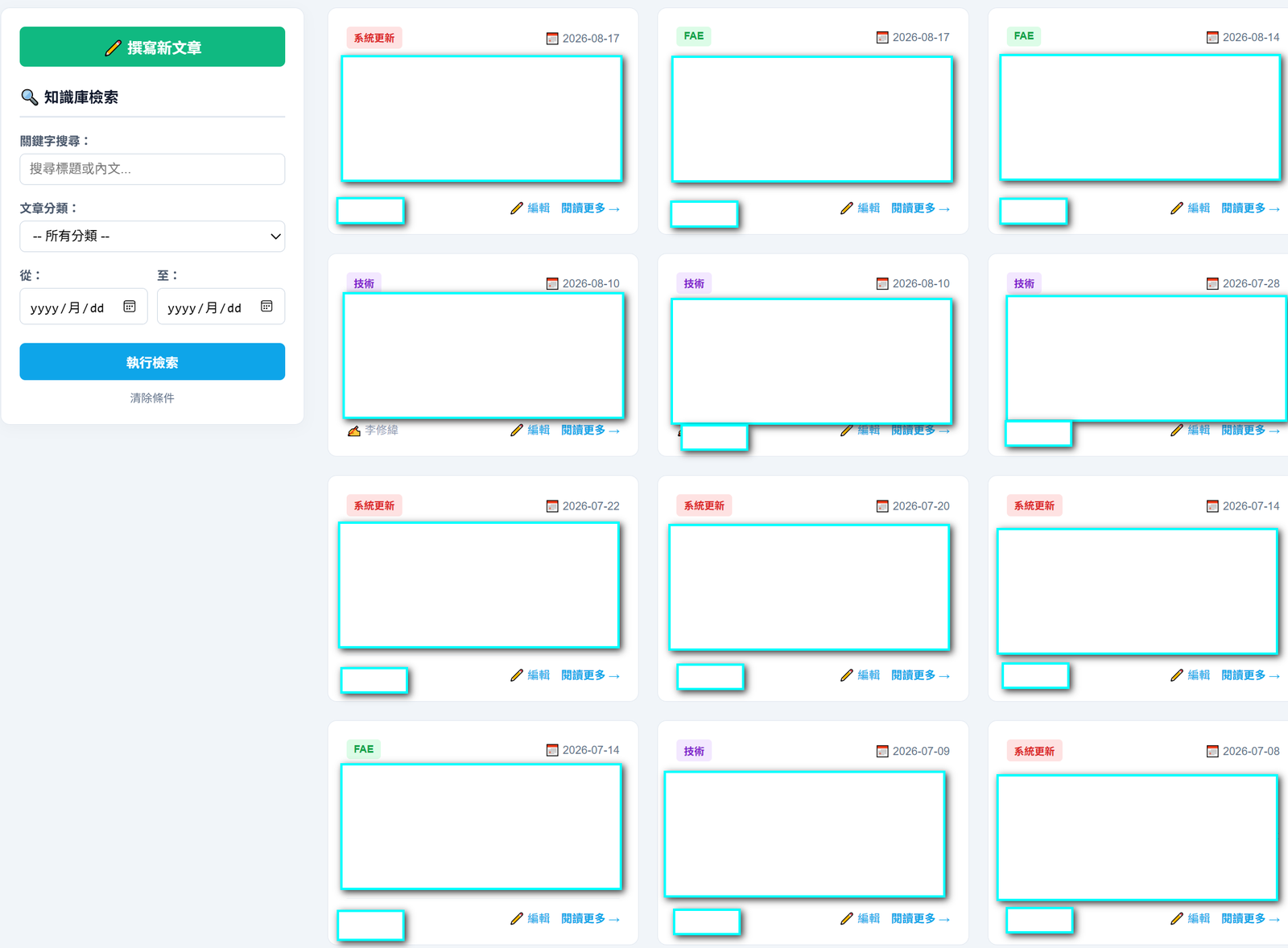Read more of article dated 2026-07-20

920,675
